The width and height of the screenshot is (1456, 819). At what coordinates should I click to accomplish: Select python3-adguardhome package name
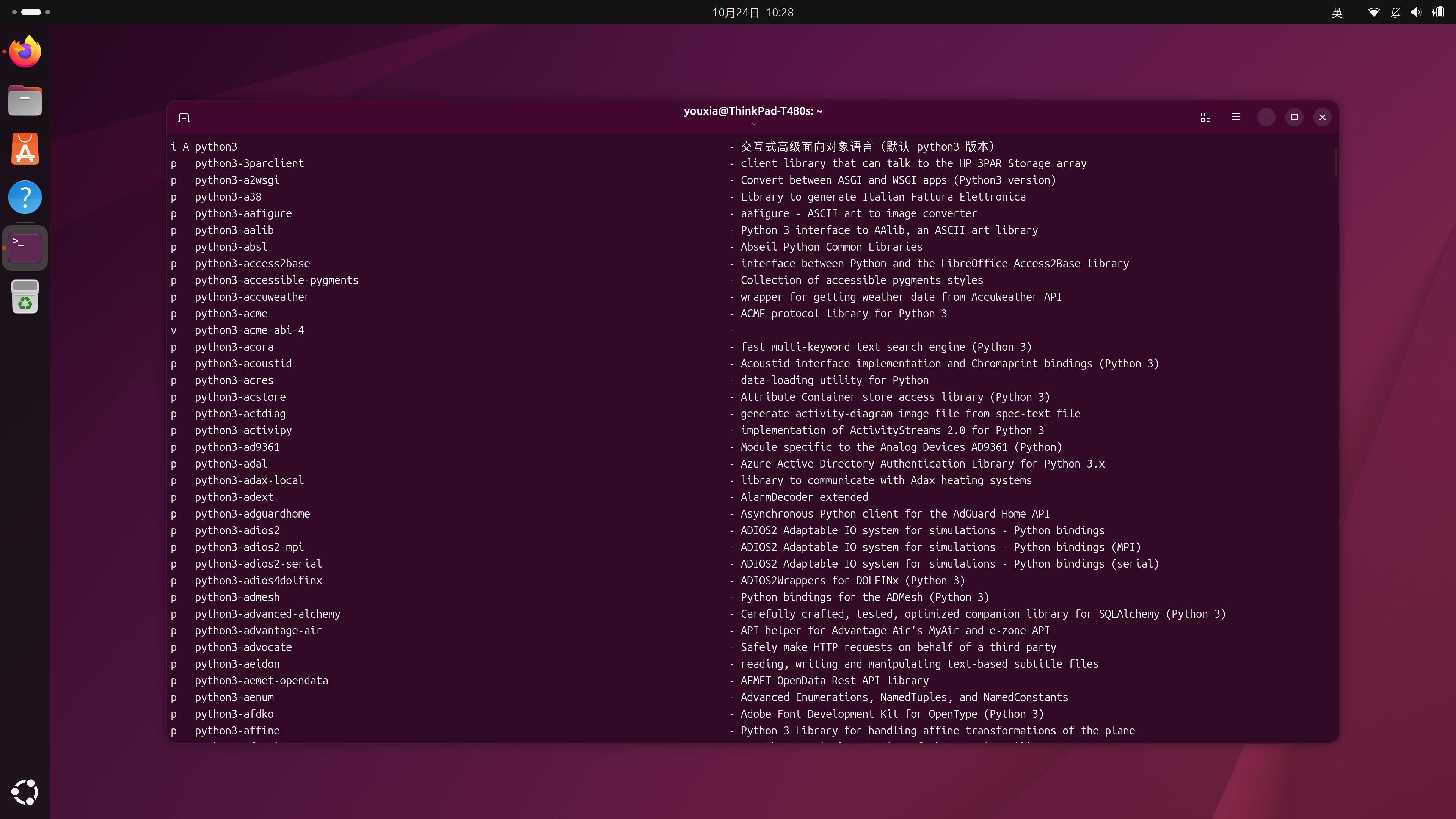pyautogui.click(x=252, y=514)
